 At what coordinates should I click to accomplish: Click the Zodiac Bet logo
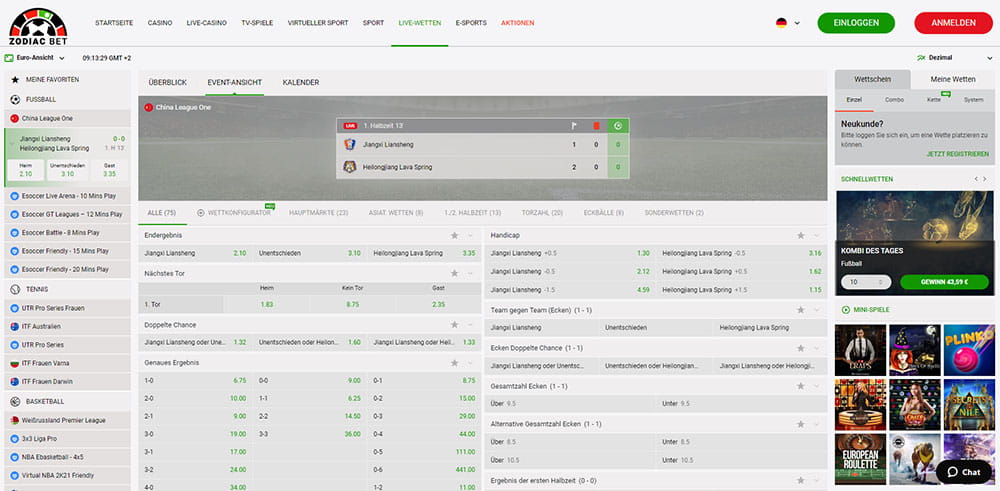point(38,26)
